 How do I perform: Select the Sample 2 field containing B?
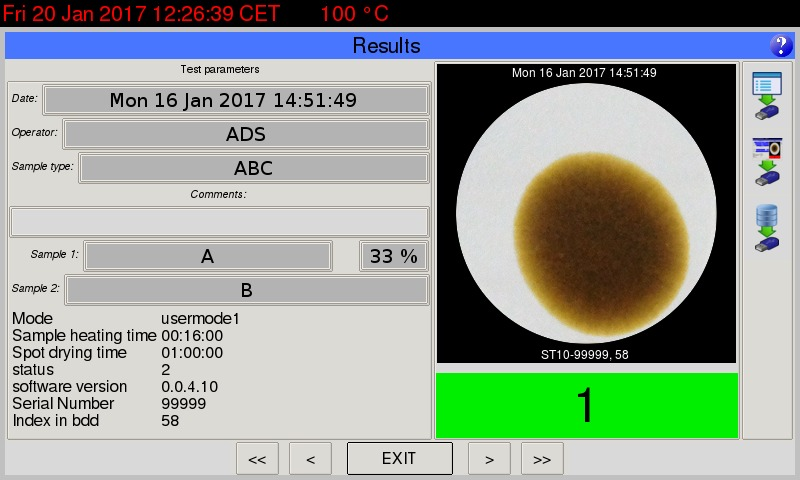point(246,291)
